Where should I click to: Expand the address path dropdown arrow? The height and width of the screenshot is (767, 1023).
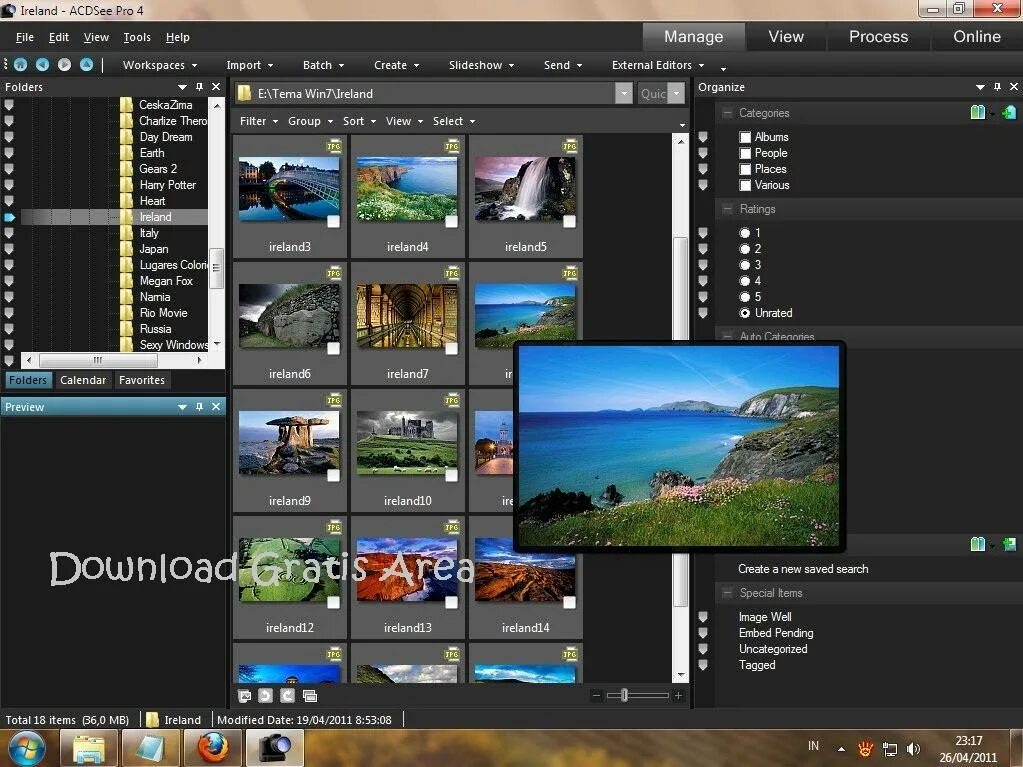(624, 93)
